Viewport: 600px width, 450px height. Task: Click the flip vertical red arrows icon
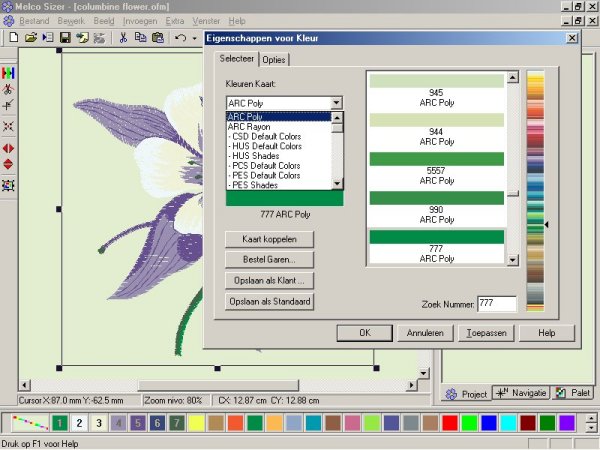[x=8, y=164]
